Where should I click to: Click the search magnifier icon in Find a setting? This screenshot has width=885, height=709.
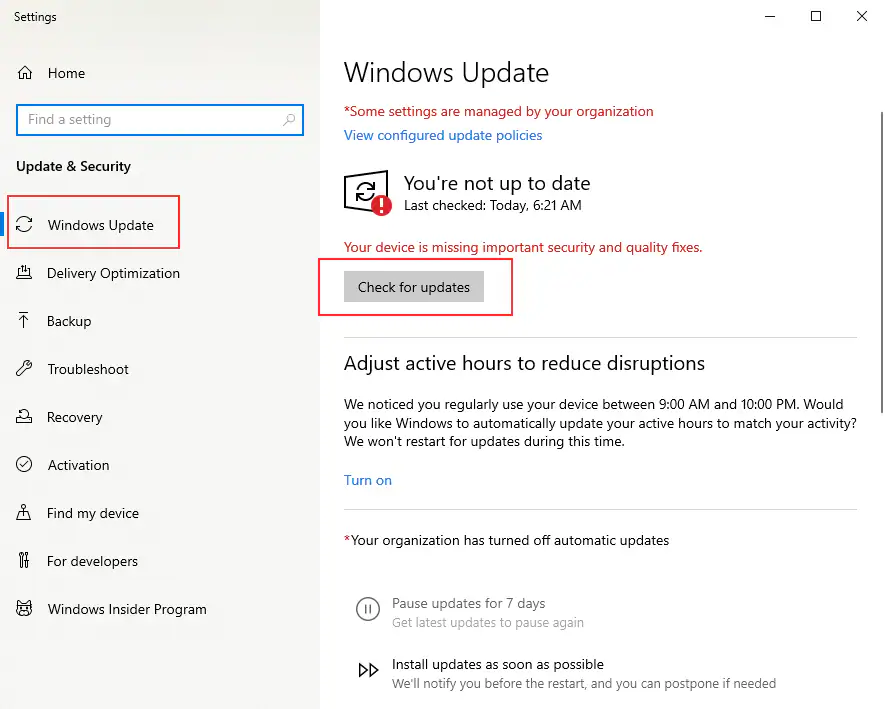coord(289,120)
